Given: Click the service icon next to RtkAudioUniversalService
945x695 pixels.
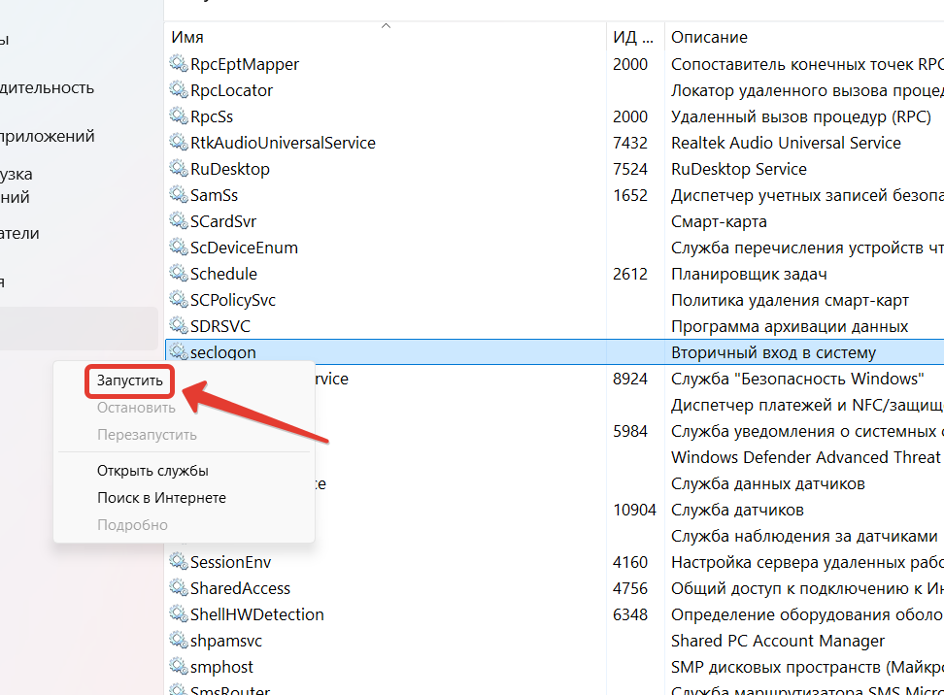Looking at the screenshot, I should point(179,143).
